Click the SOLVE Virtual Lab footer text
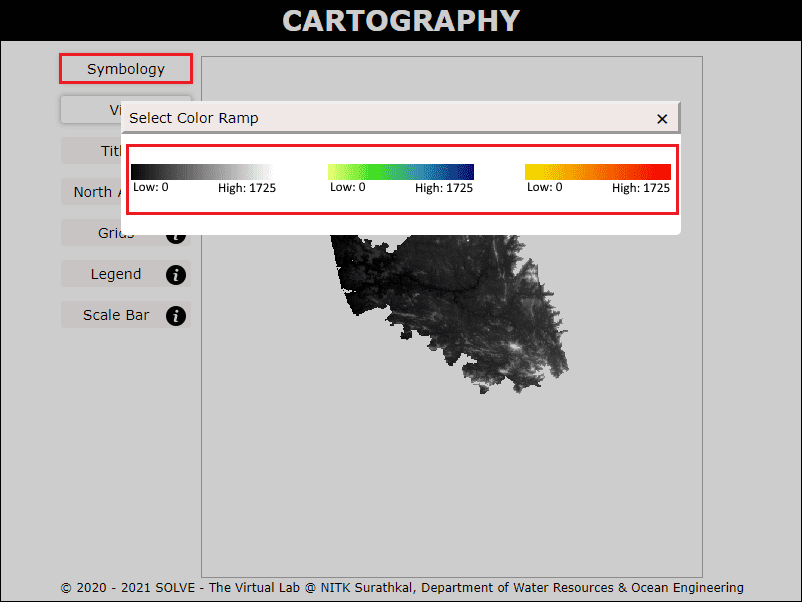 [401, 588]
